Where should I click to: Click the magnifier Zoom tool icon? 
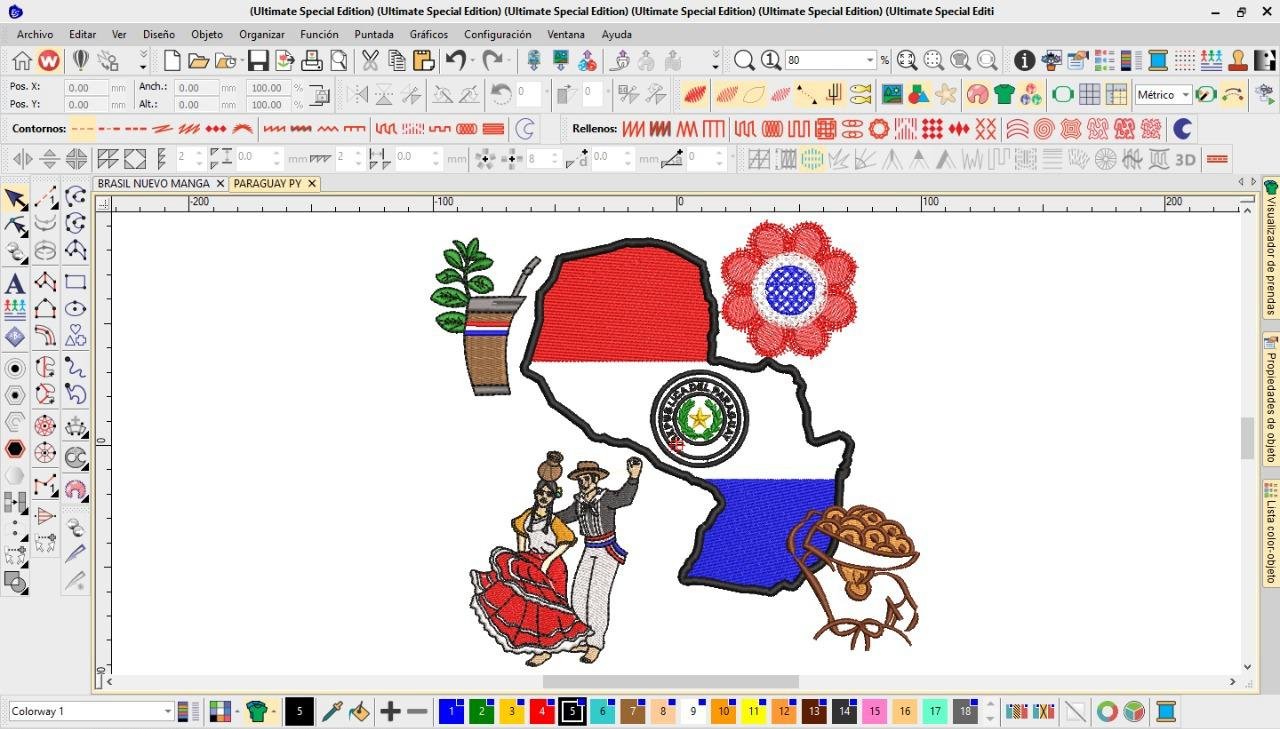(x=744, y=61)
